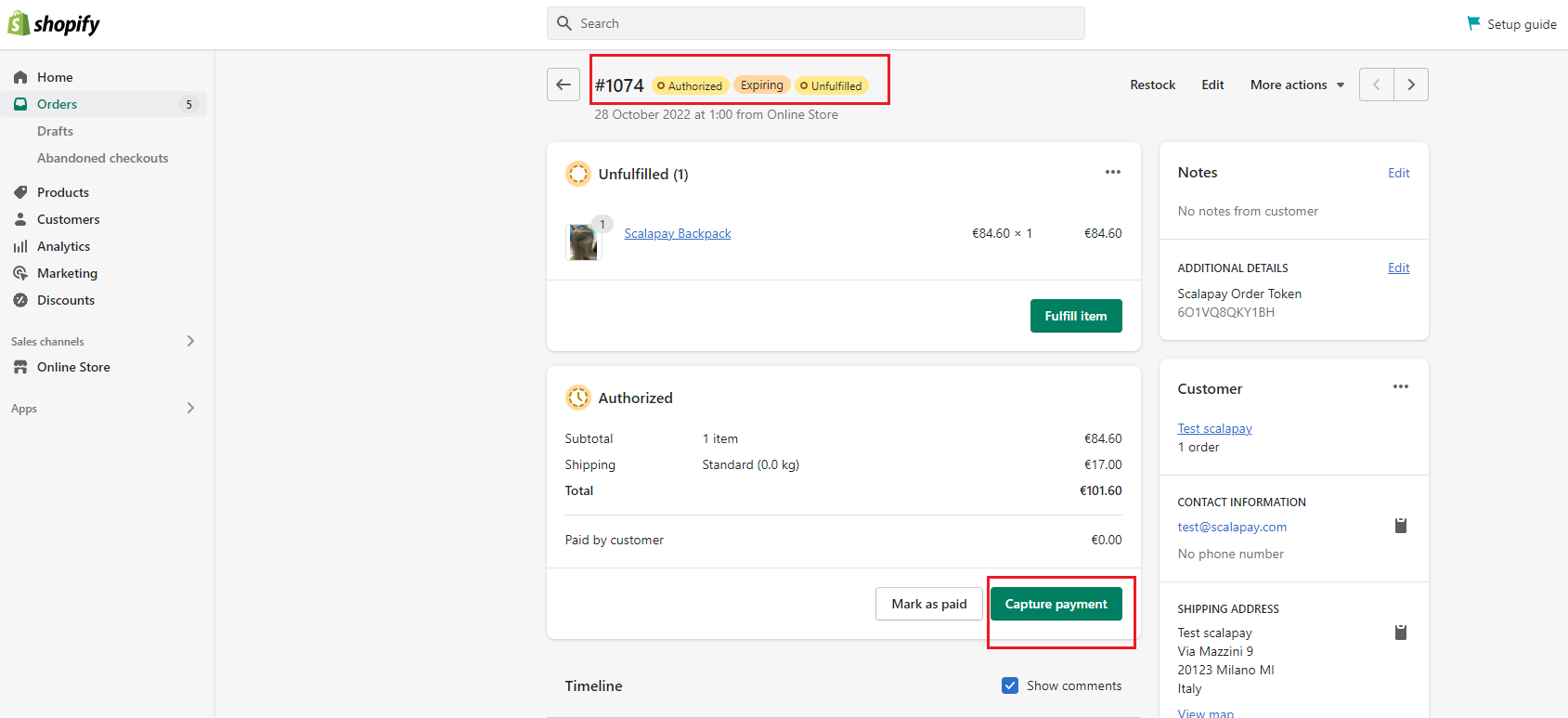Click the Orders count badge 5
This screenshot has height=718, width=1568.
click(x=188, y=104)
